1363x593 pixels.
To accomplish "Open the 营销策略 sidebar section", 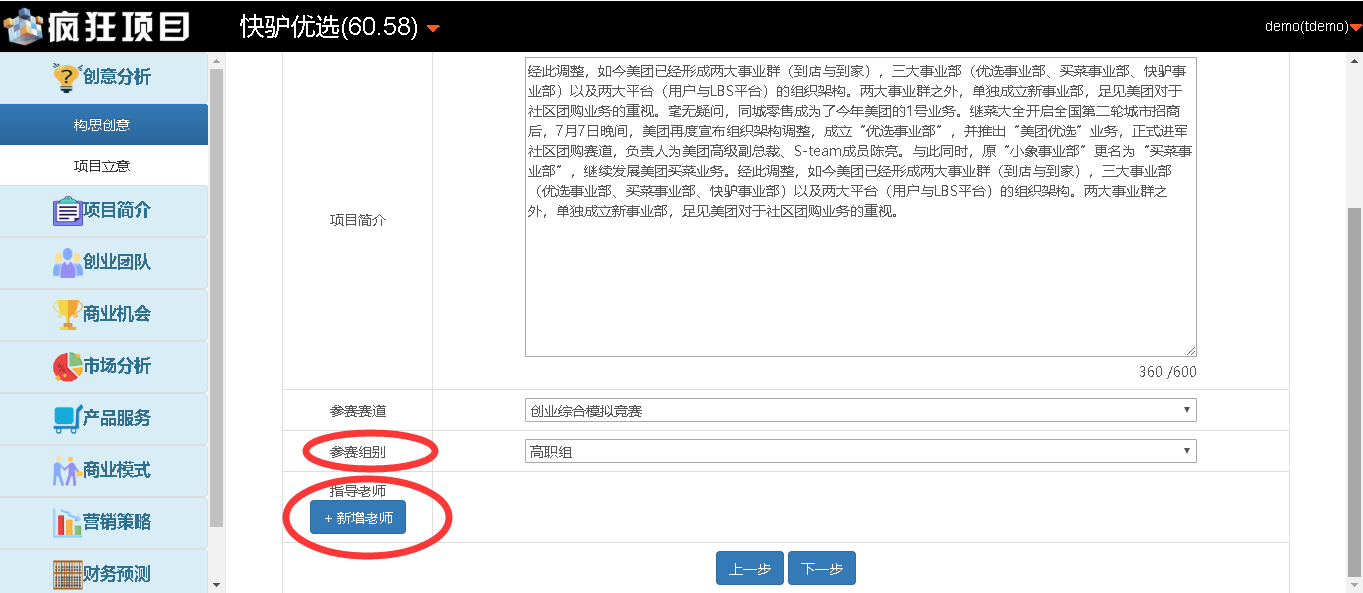I will pos(104,523).
